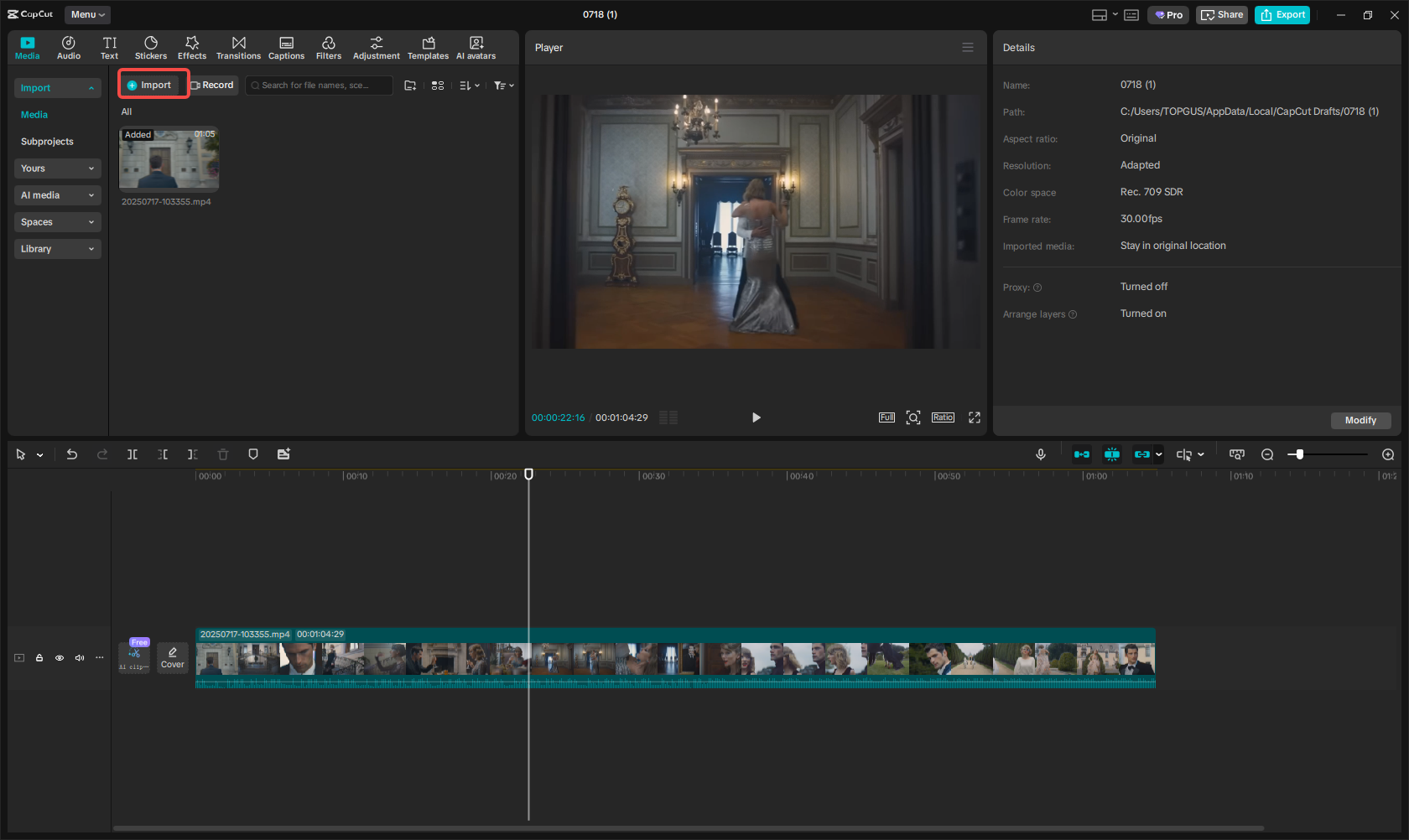
Task: Click the delete trash icon
Action: tap(223, 454)
